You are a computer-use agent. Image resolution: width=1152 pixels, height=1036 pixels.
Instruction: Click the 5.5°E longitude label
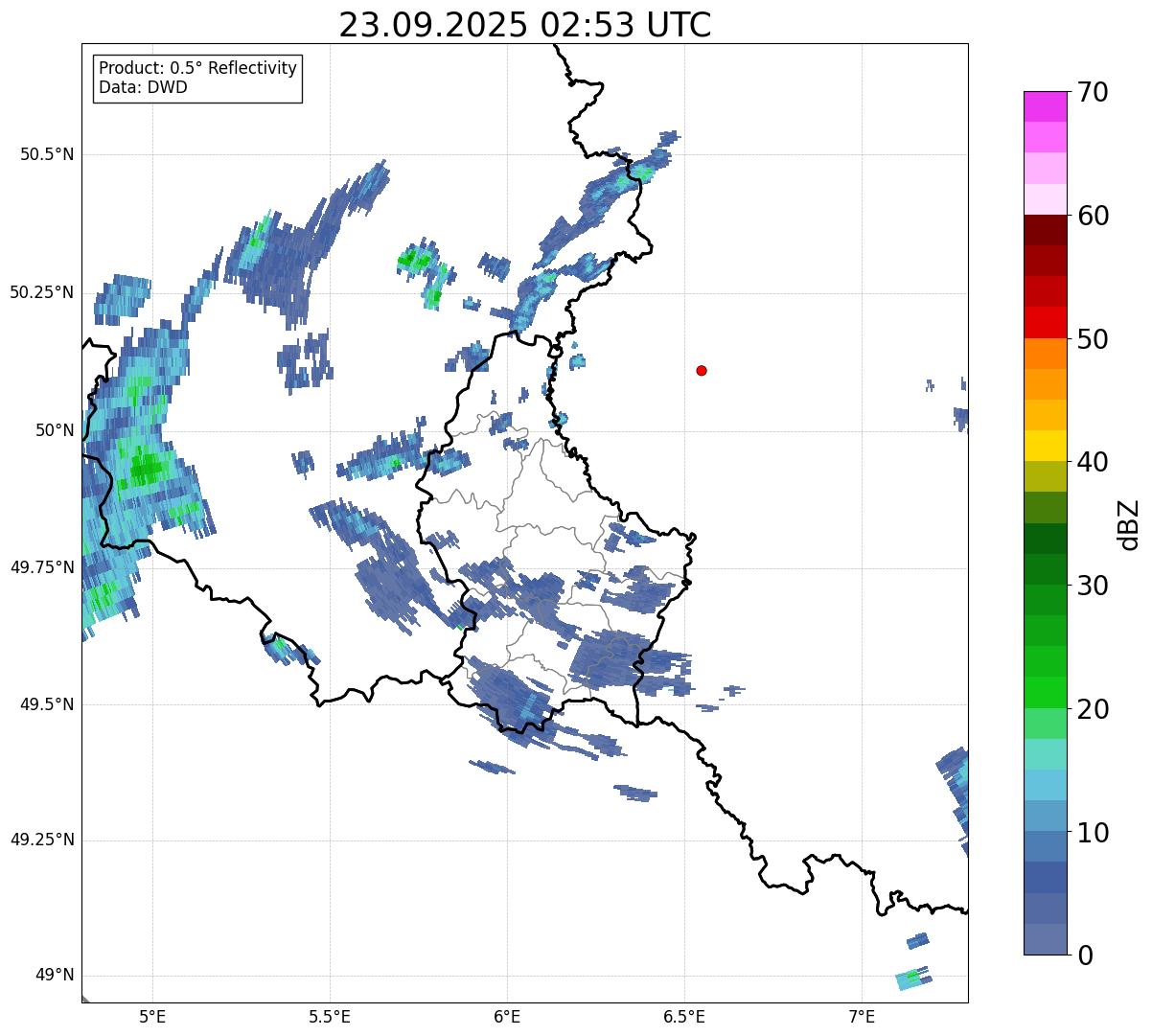coord(330,1018)
